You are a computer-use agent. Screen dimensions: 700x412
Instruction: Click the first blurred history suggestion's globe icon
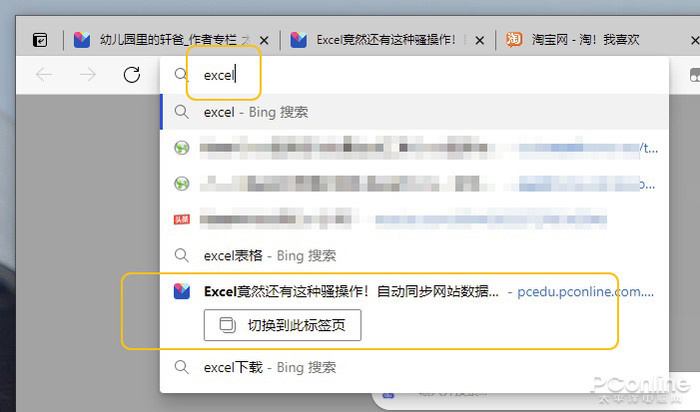point(182,147)
